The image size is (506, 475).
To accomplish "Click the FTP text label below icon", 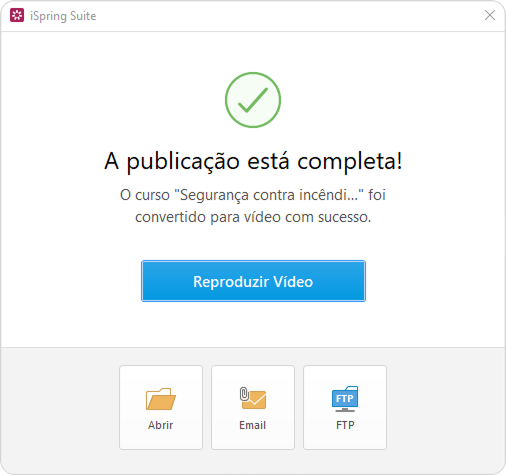I will click(345, 425).
